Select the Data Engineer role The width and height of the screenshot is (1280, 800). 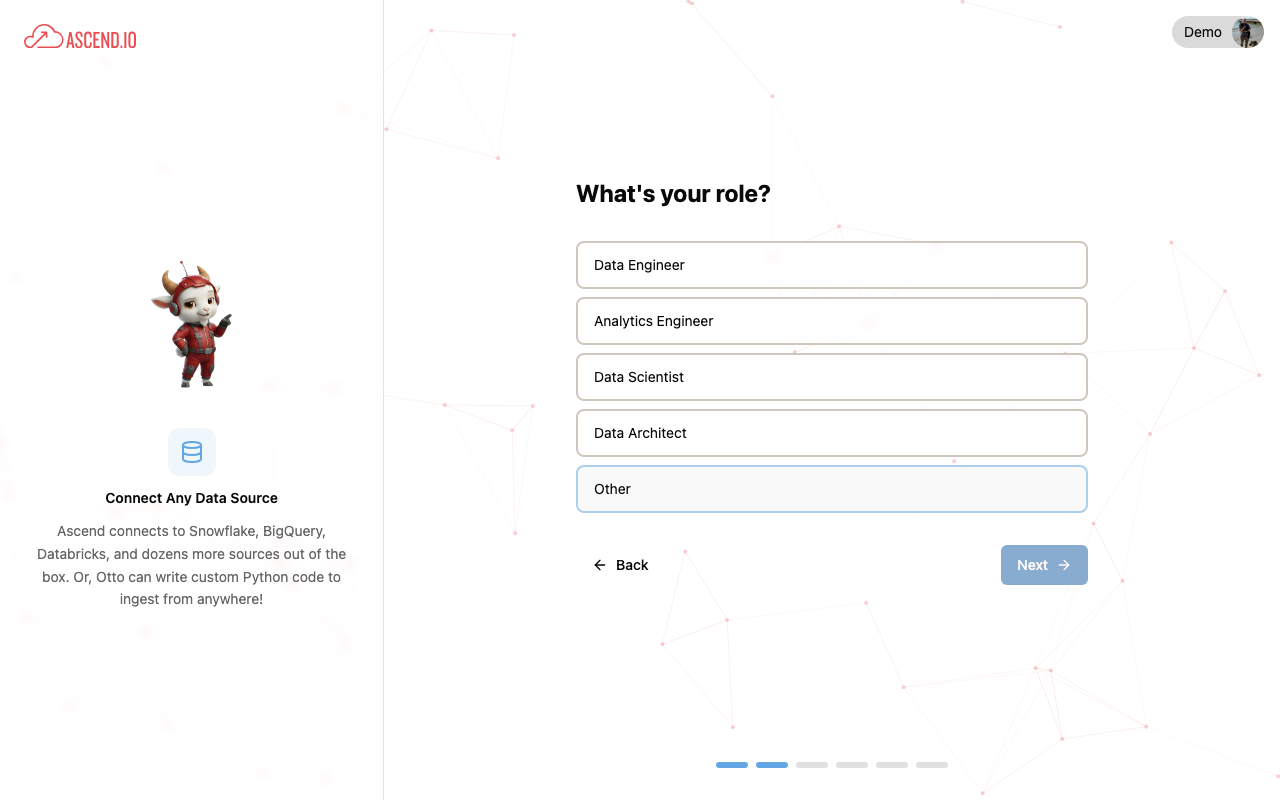(832, 265)
